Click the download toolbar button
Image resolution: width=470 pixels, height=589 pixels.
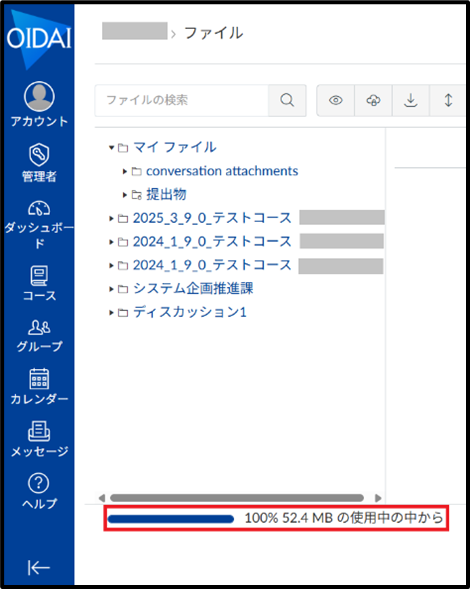pos(411,100)
